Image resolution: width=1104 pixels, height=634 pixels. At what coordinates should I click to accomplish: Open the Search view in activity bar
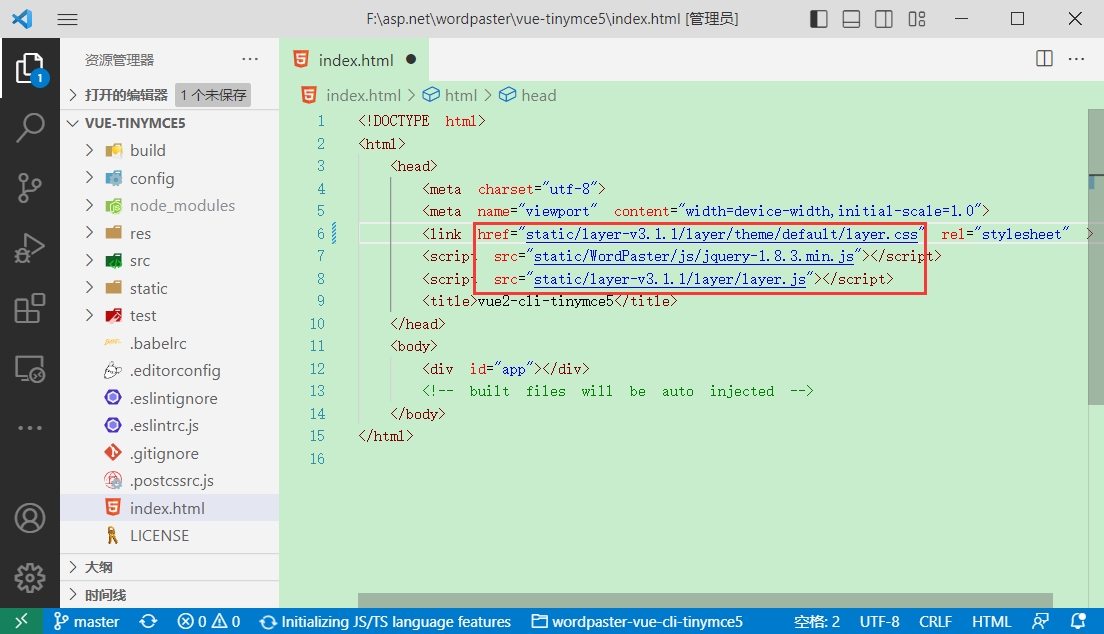(x=30, y=127)
